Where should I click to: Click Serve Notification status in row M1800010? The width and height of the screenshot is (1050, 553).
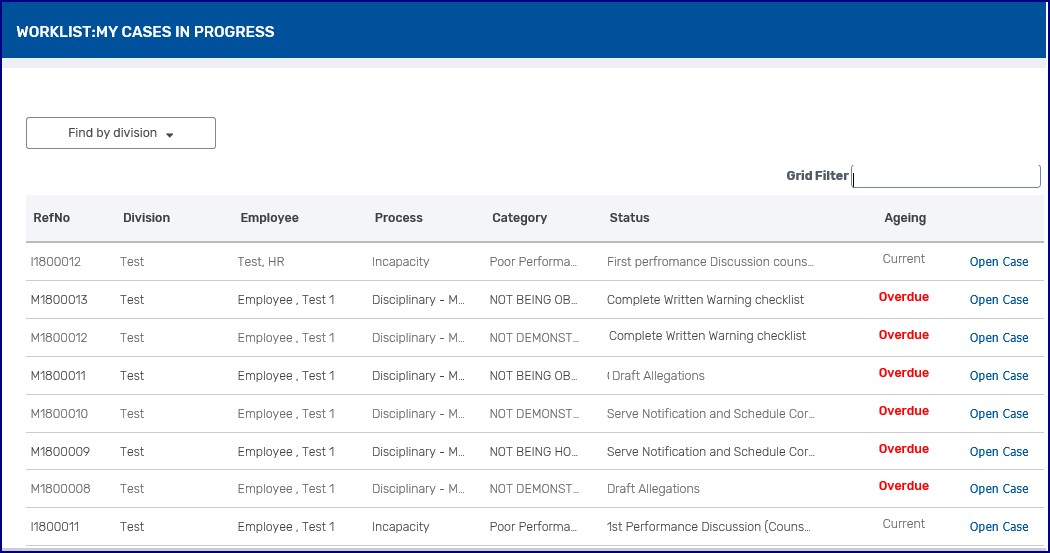710,414
